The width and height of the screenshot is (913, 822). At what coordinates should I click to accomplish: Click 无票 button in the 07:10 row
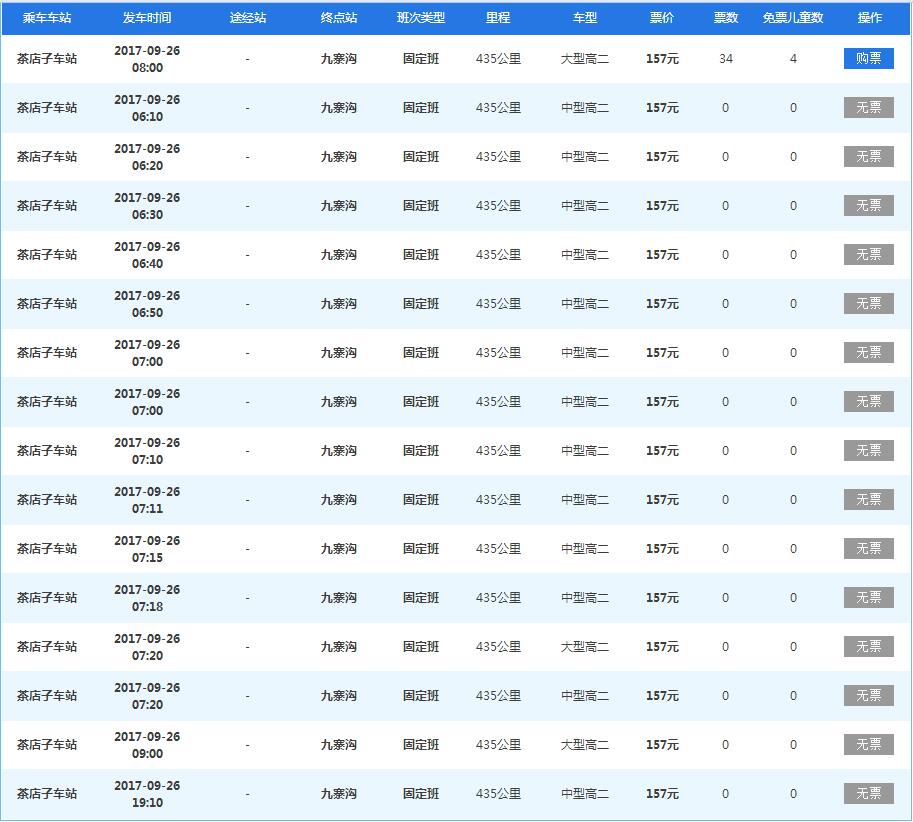(868, 450)
